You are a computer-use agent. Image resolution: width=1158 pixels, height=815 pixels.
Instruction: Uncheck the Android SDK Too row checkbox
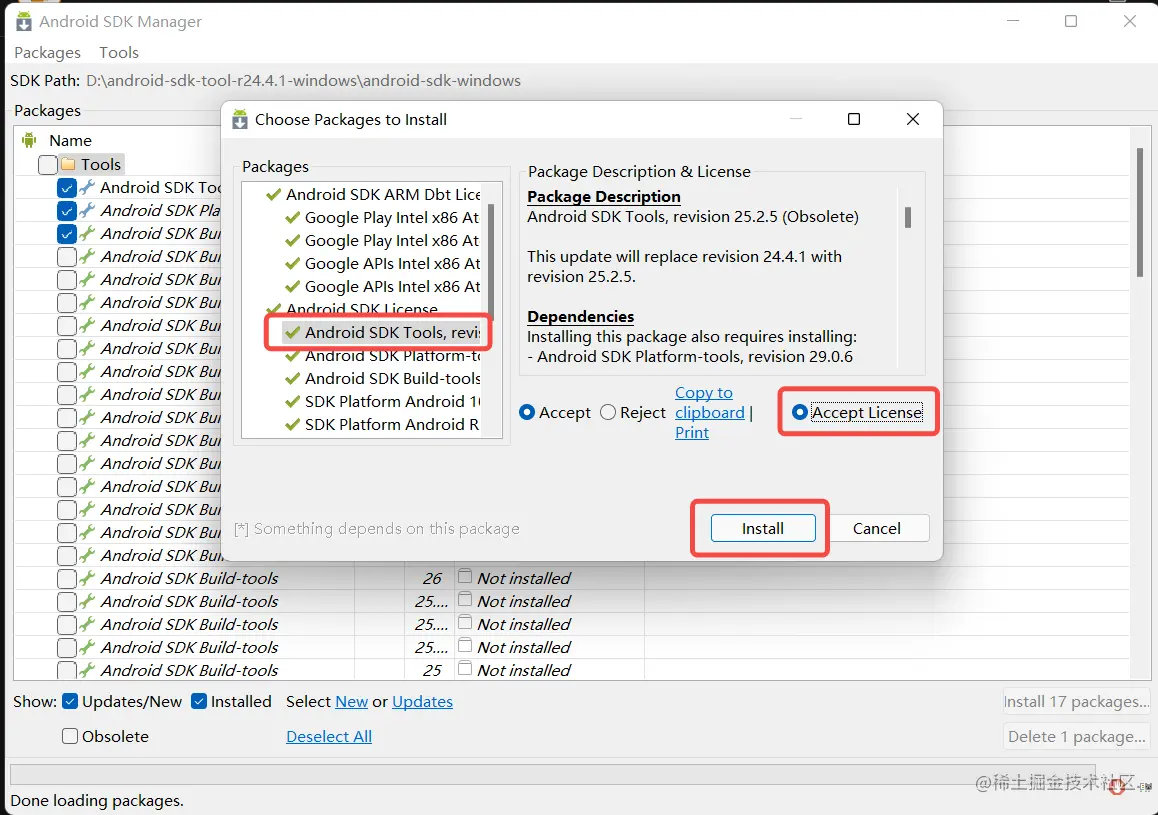pos(66,188)
